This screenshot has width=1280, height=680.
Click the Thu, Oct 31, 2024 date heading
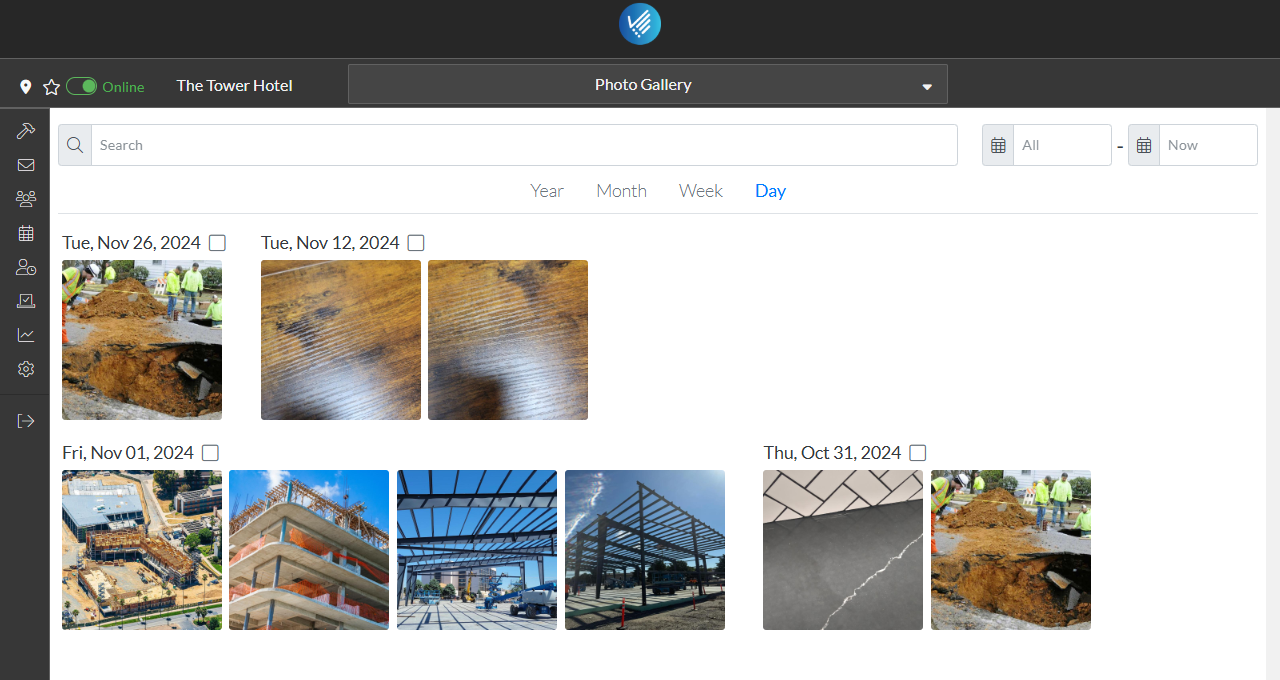[x=833, y=453]
